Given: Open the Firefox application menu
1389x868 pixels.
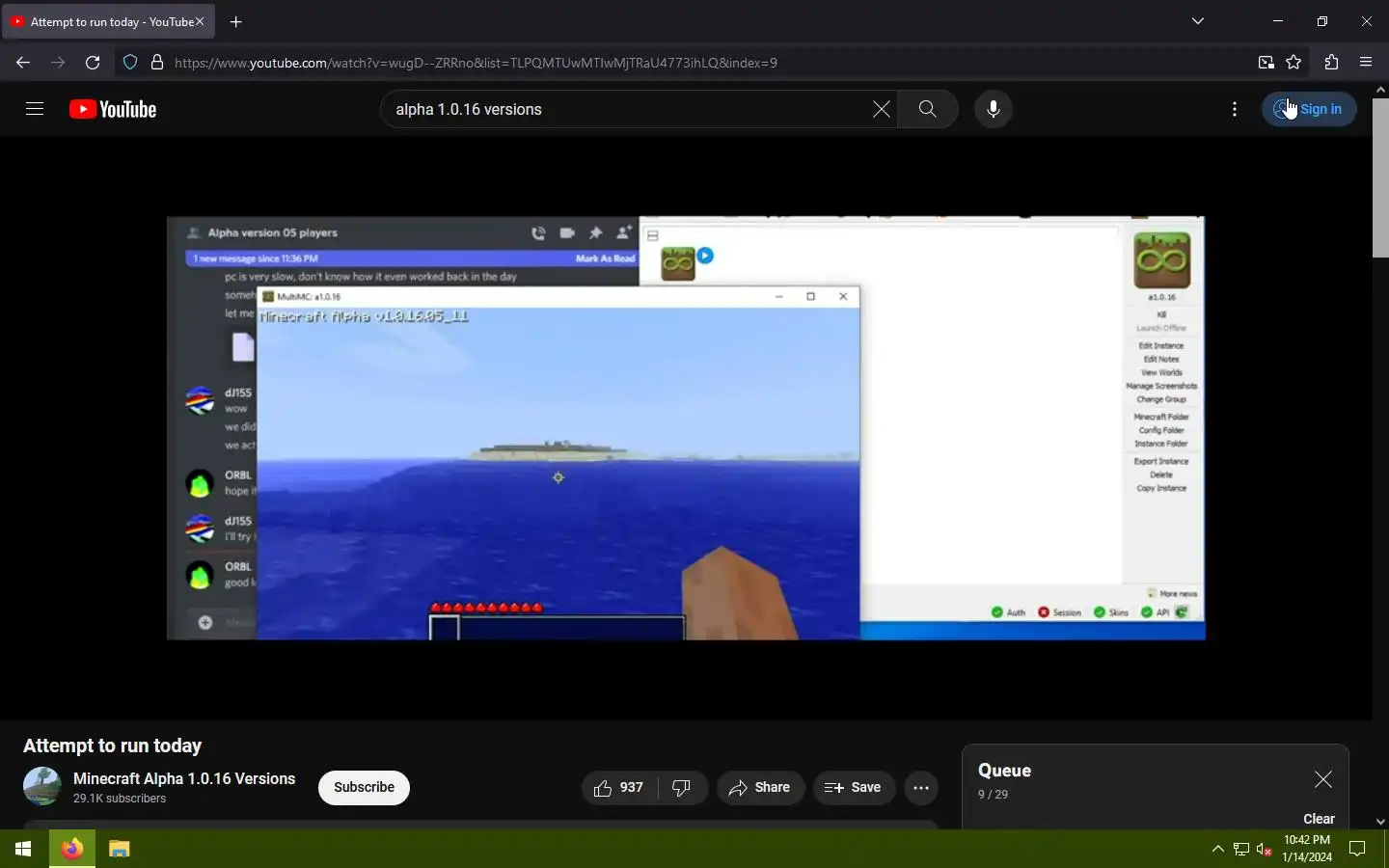Looking at the screenshot, I should coord(1366,63).
